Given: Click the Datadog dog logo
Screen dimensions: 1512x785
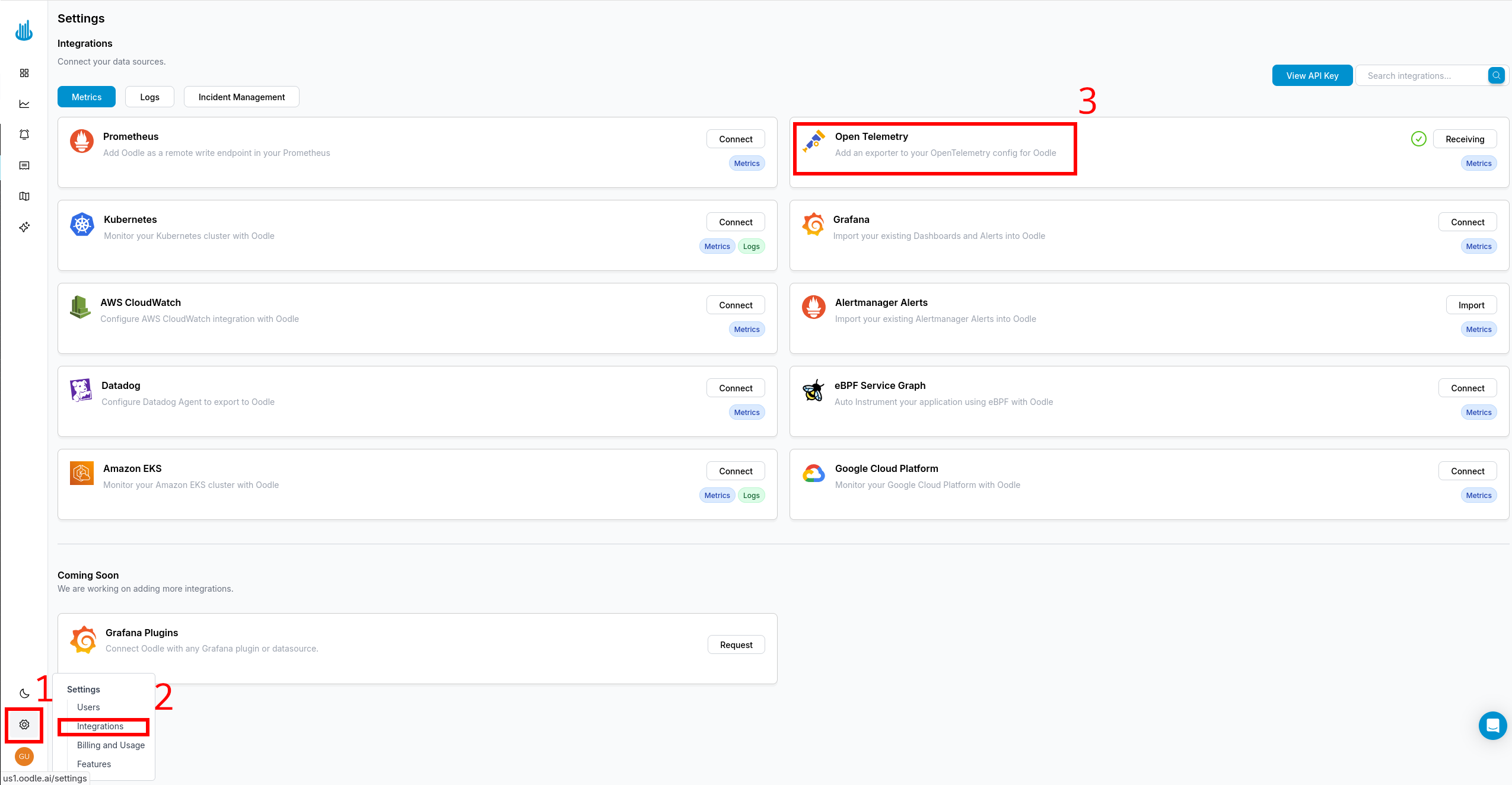Looking at the screenshot, I should 81,390.
